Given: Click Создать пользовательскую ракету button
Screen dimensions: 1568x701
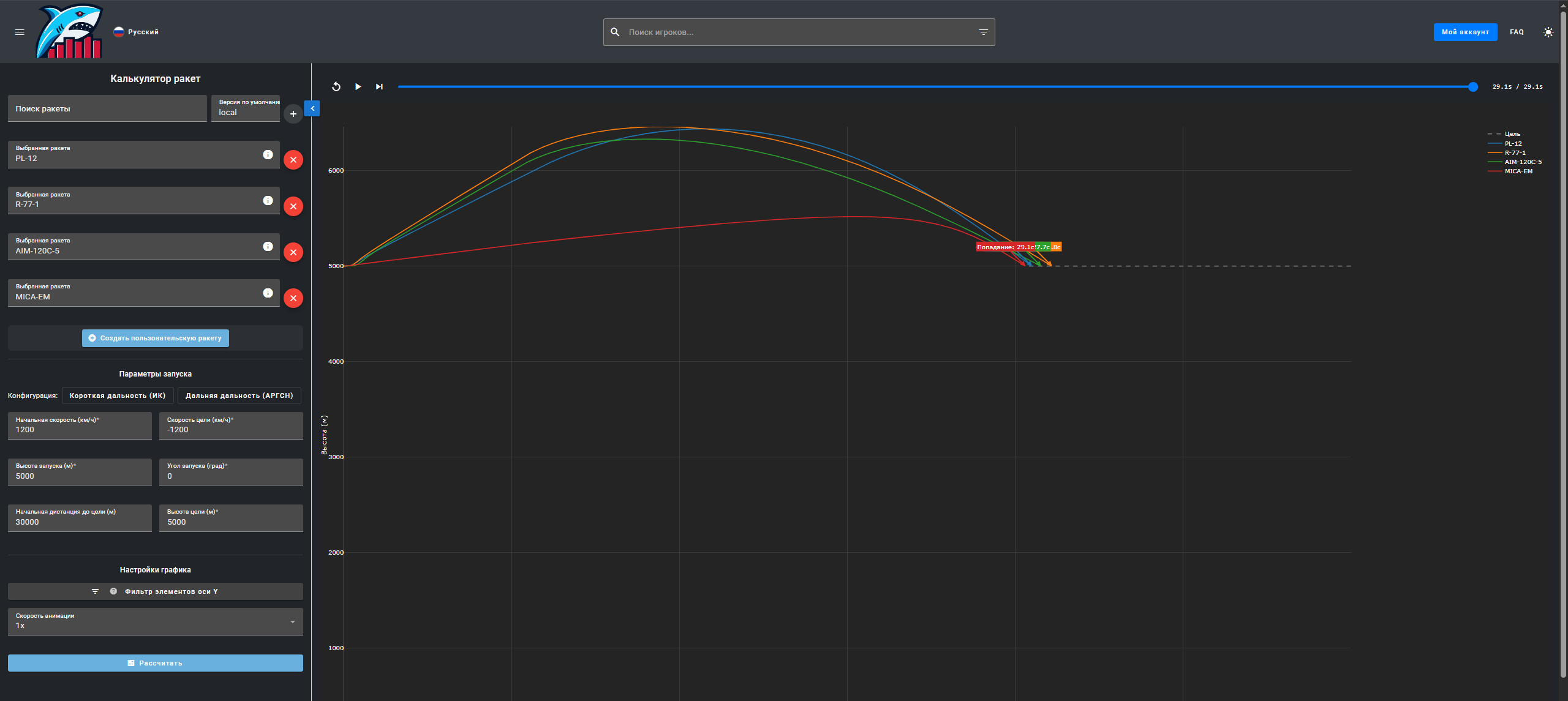Looking at the screenshot, I should (155, 338).
